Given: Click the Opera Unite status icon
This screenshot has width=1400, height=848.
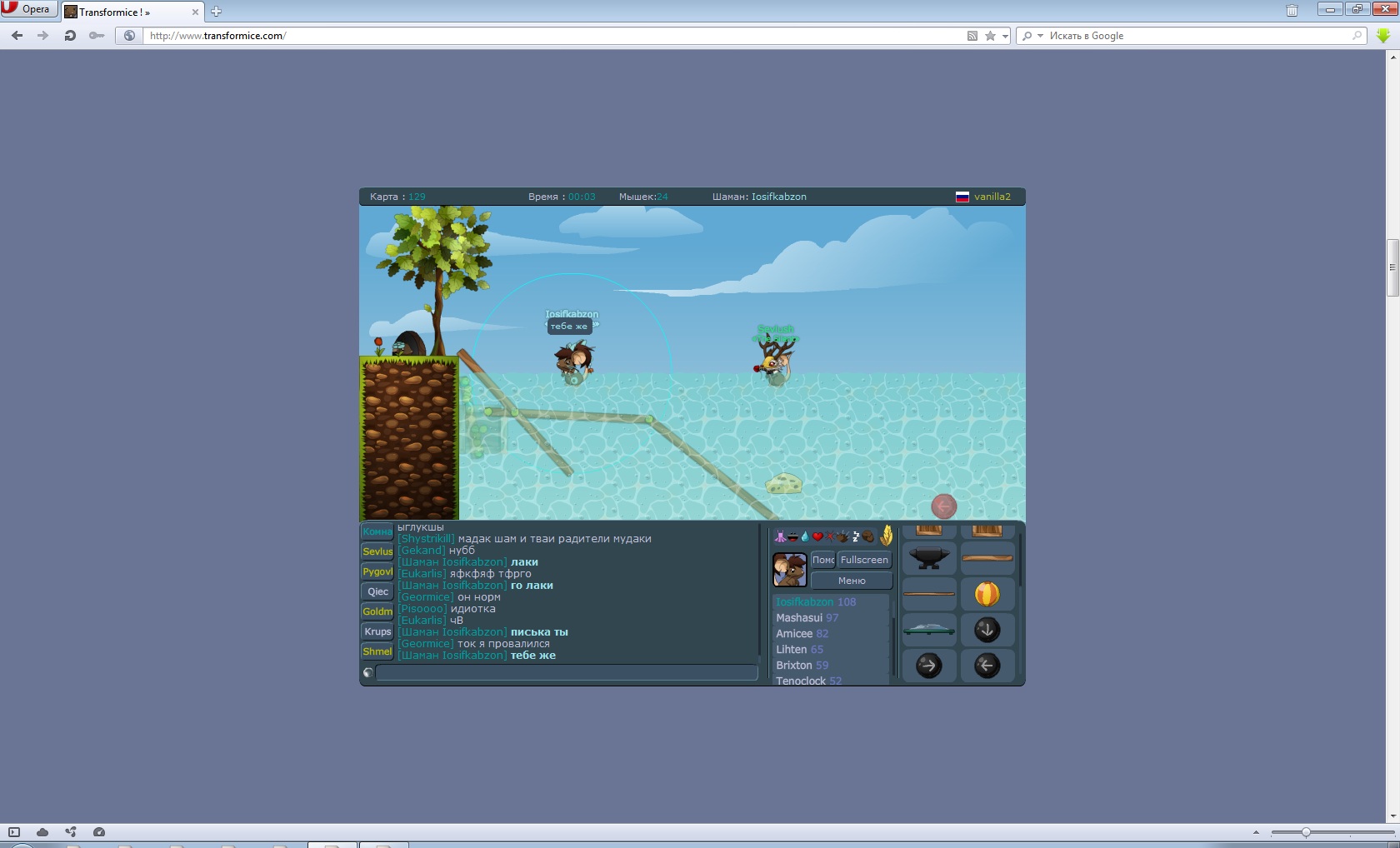Looking at the screenshot, I should point(71,832).
